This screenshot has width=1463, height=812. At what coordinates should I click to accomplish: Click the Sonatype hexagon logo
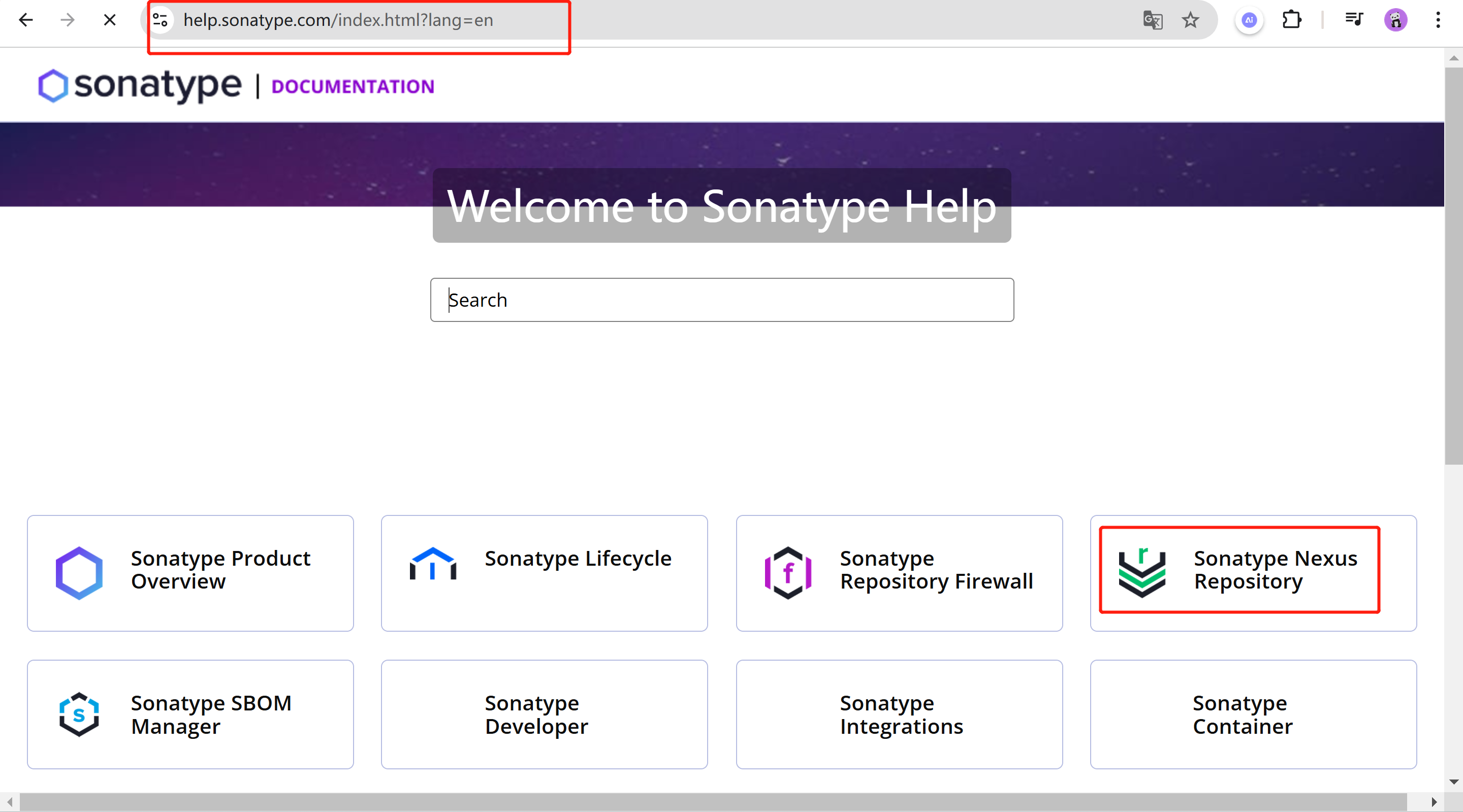[53, 86]
